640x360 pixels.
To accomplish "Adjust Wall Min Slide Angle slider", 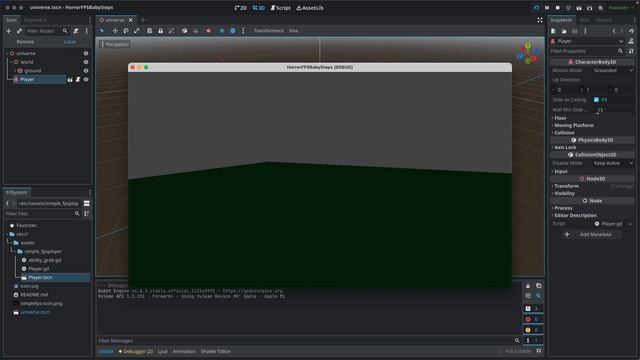I will pyautogui.click(x=613, y=110).
